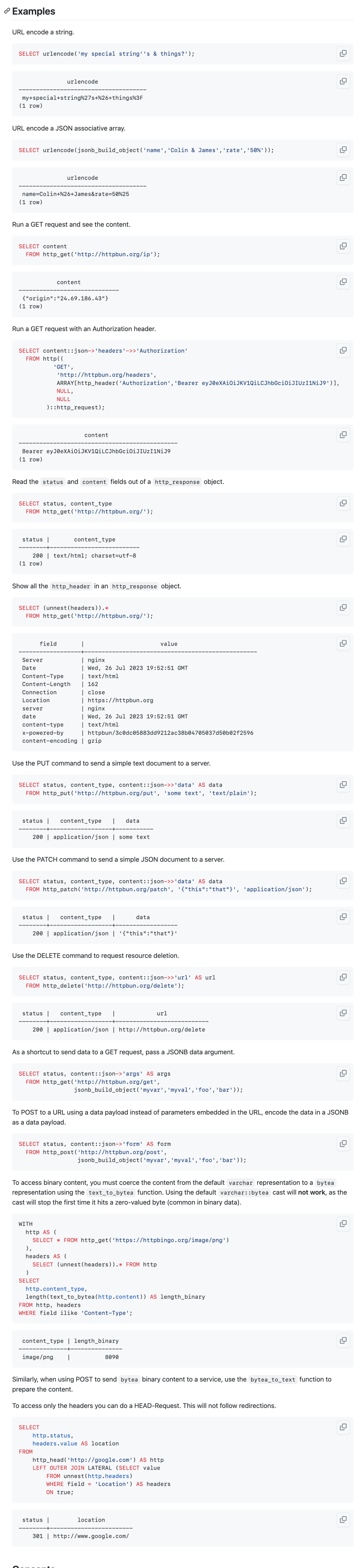
Task: Click the link anchor icon beside Examples heading
Action: point(7,11)
